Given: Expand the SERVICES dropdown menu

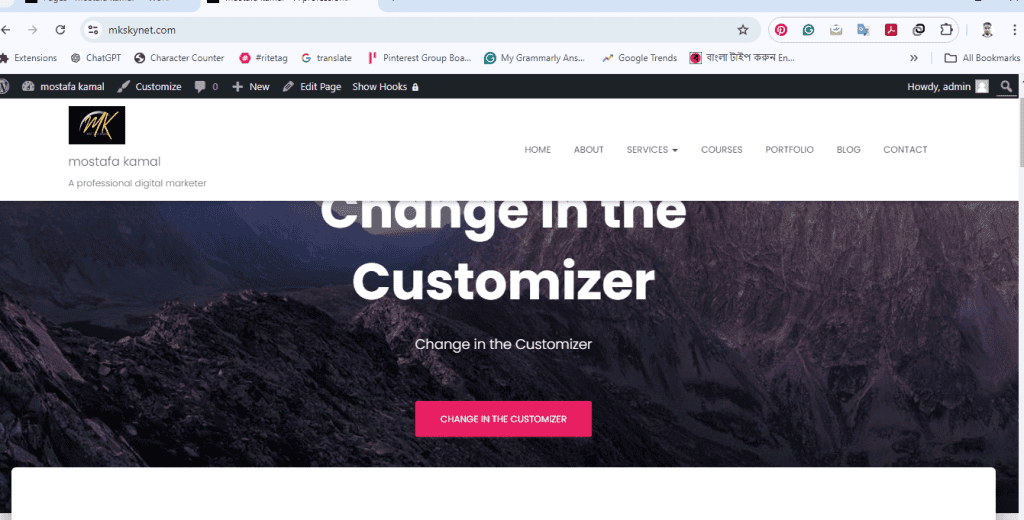Looking at the screenshot, I should click(652, 150).
